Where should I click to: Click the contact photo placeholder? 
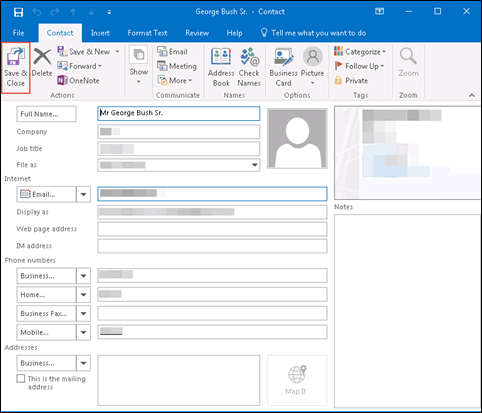coord(297,138)
